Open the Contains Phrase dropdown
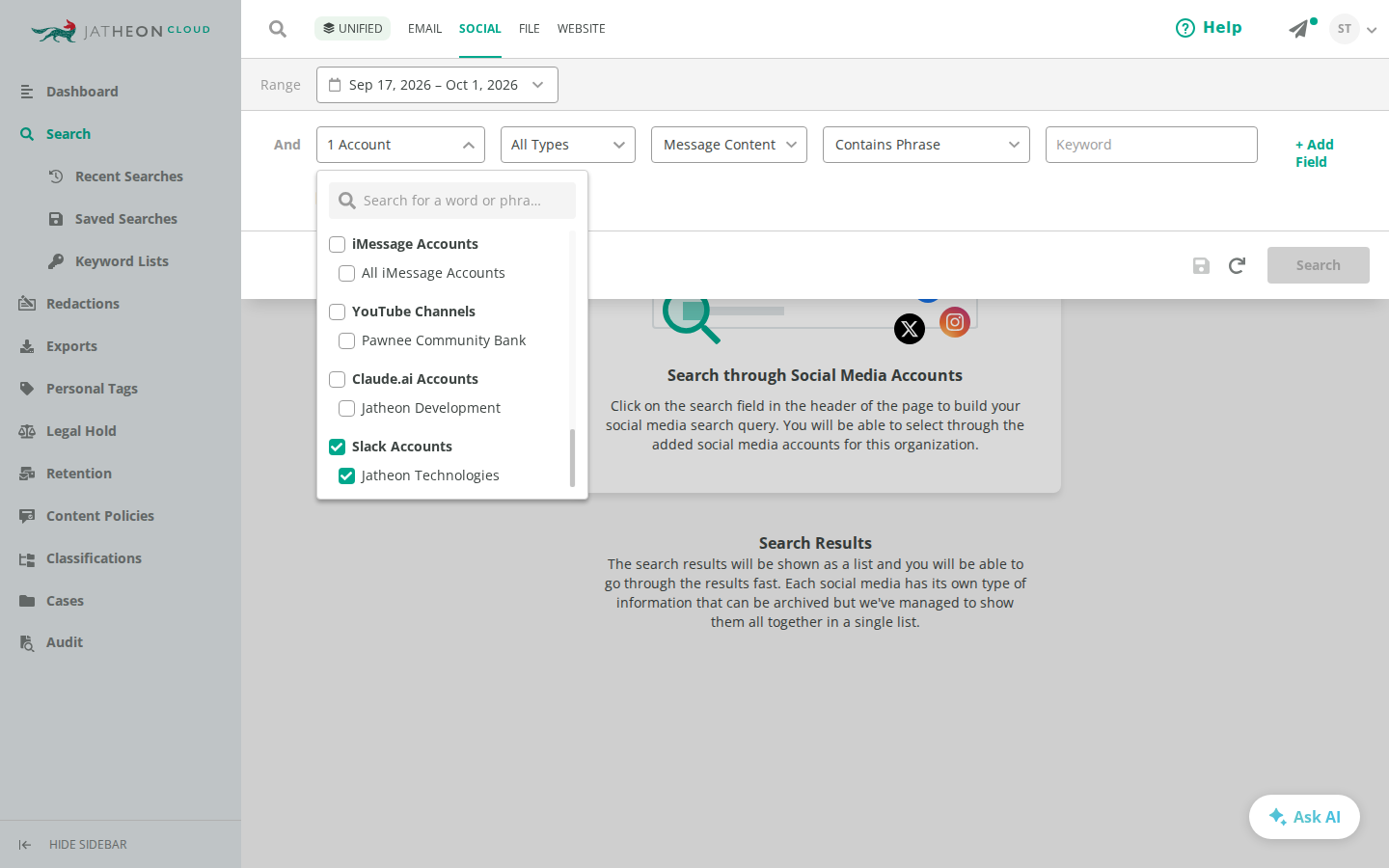 point(926,145)
